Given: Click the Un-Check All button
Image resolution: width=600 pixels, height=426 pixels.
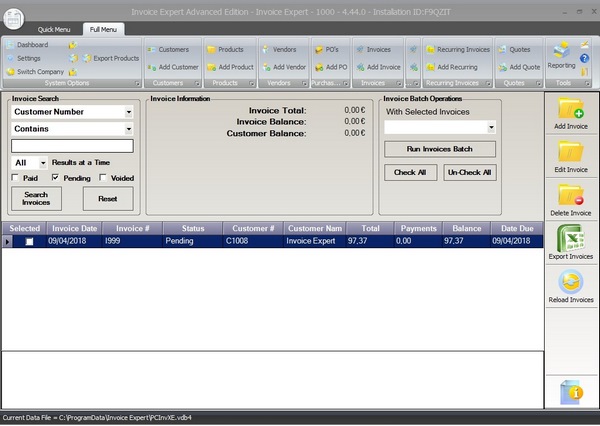Looking at the screenshot, I should coord(470,173).
